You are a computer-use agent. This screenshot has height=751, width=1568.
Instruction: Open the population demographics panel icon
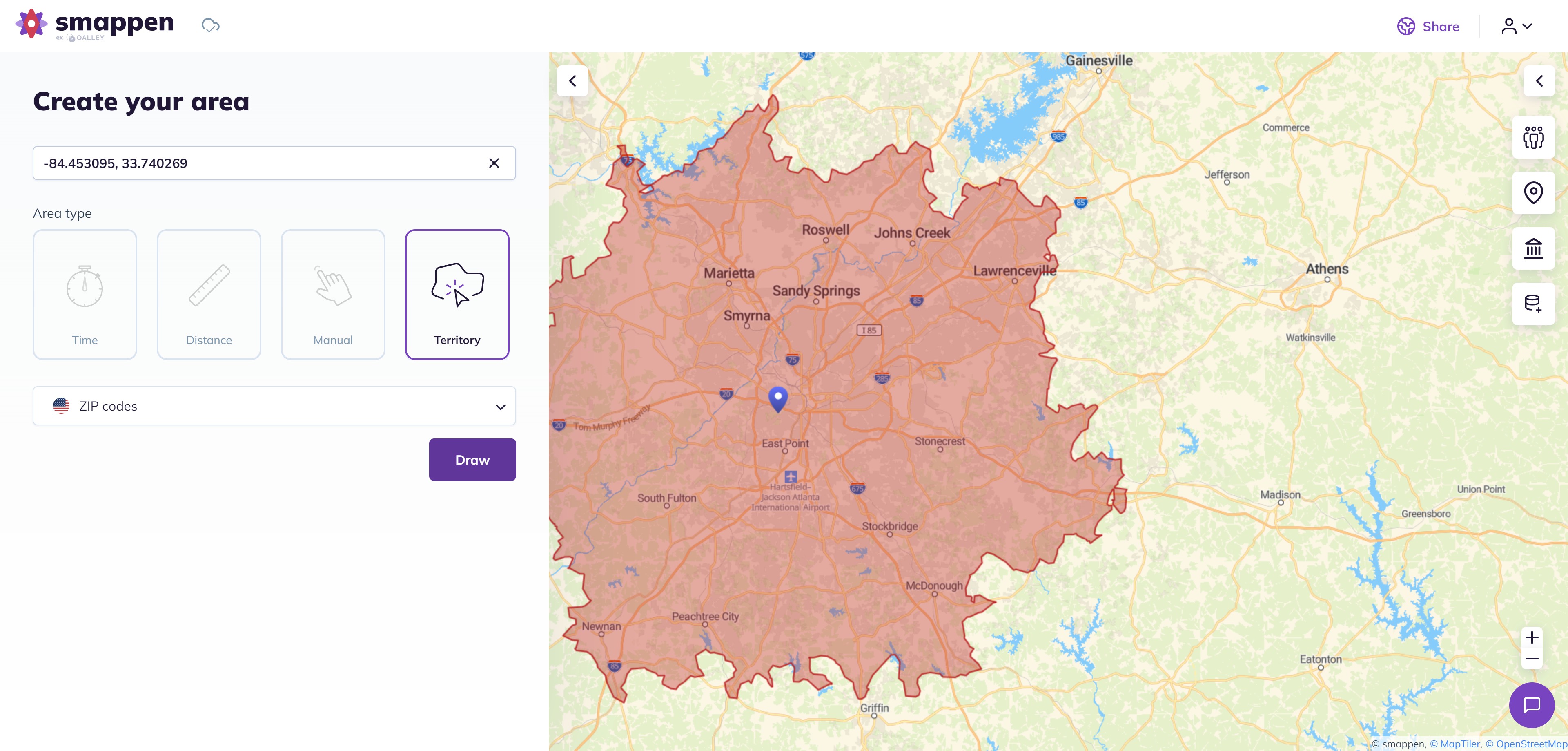click(x=1533, y=138)
